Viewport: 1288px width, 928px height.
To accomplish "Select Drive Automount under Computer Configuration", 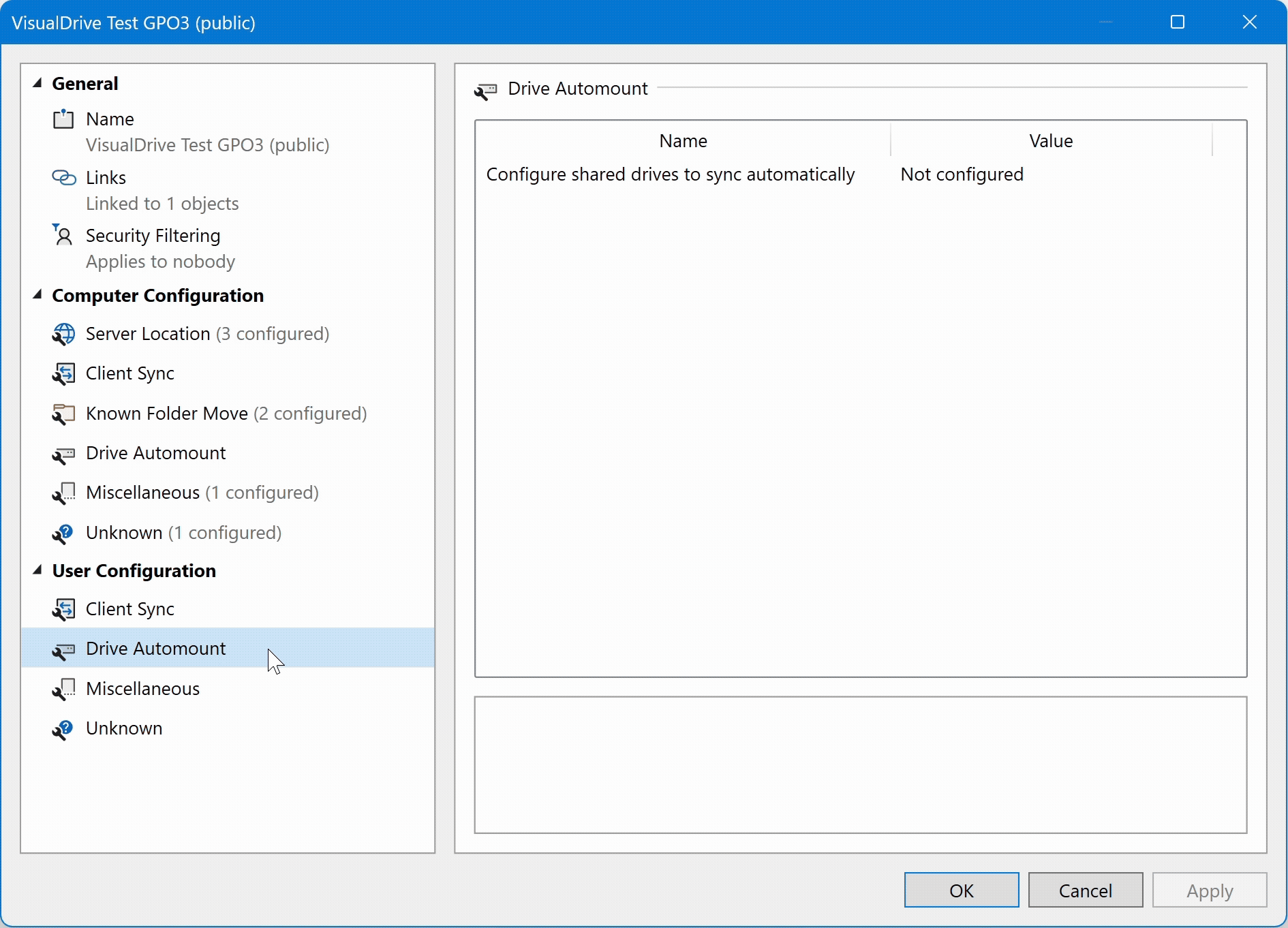I will click(155, 453).
